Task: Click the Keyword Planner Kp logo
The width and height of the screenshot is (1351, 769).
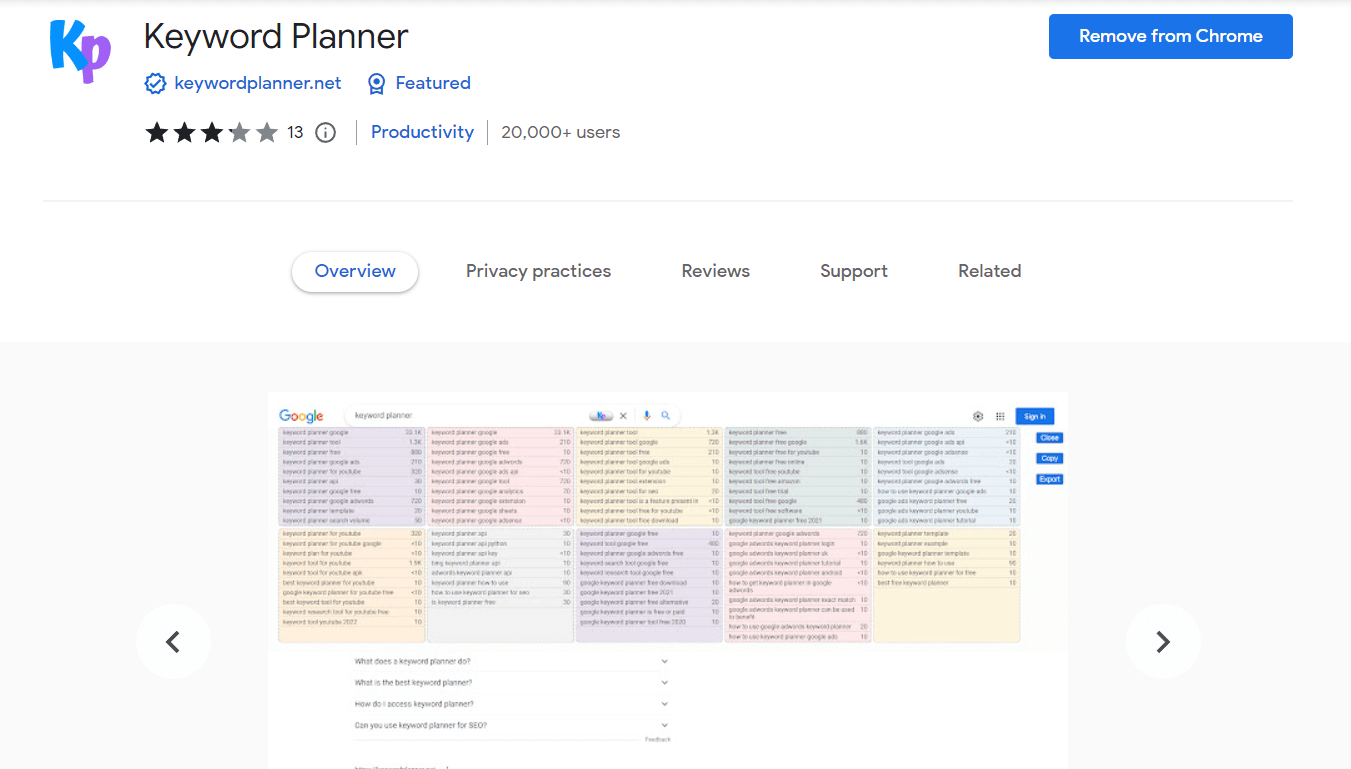Action: (x=80, y=50)
